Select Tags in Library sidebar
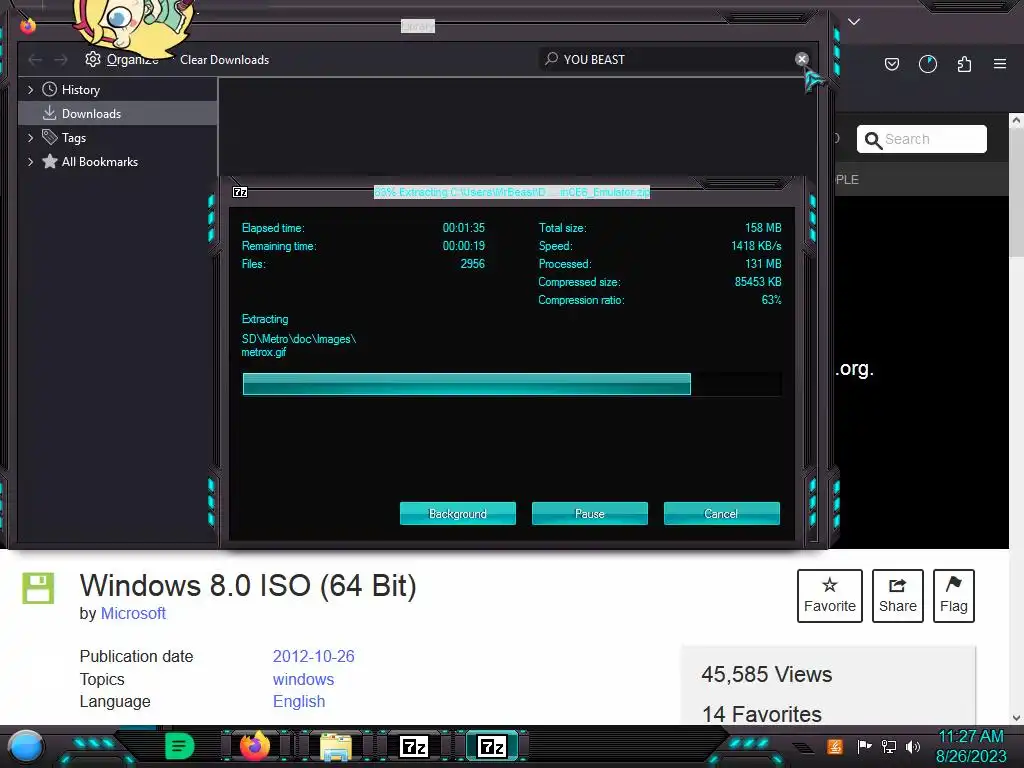Screen dimensions: 1024x768 [x=74, y=138]
